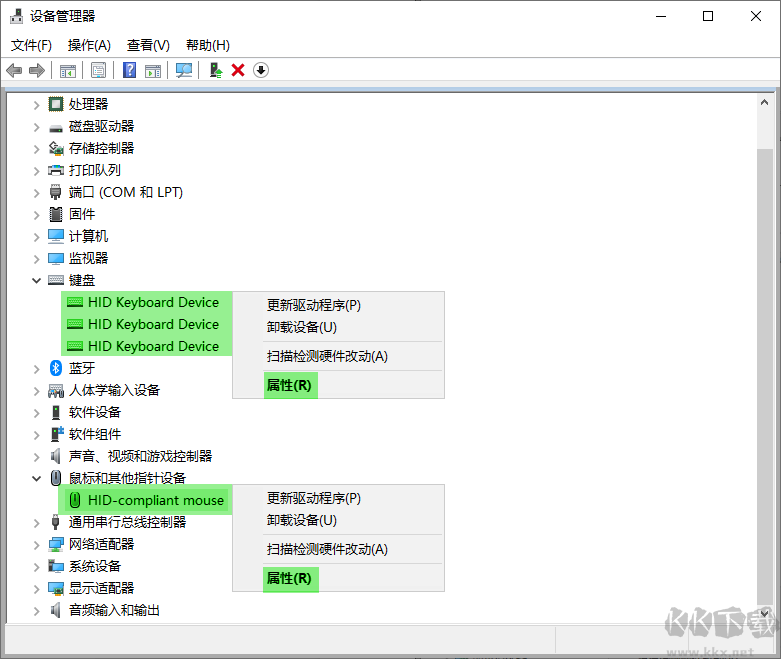
Task: Choose 属性(R) in the keyboard context menu
Action: point(289,385)
